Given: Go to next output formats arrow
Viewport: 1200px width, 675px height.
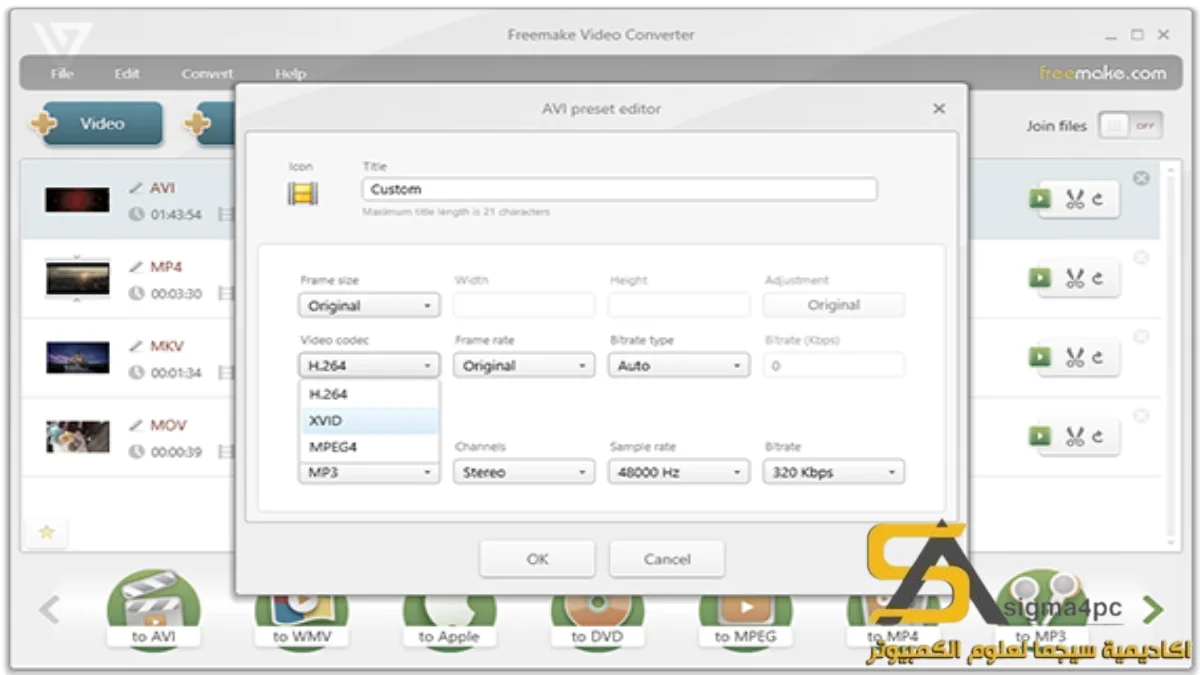Looking at the screenshot, I should tap(1153, 608).
